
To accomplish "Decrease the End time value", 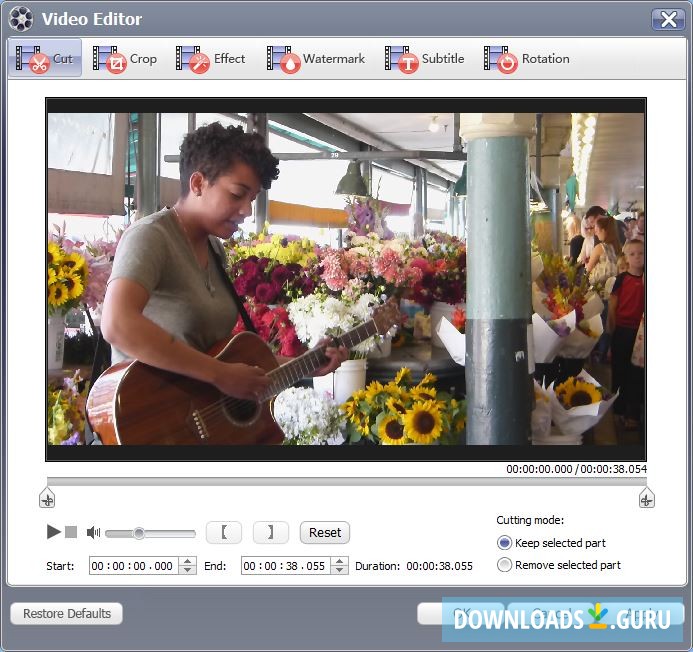I will (339, 570).
